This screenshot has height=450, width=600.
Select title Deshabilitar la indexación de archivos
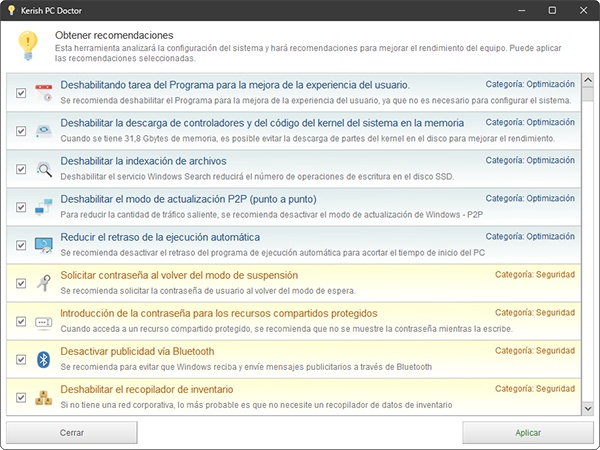[143, 161]
